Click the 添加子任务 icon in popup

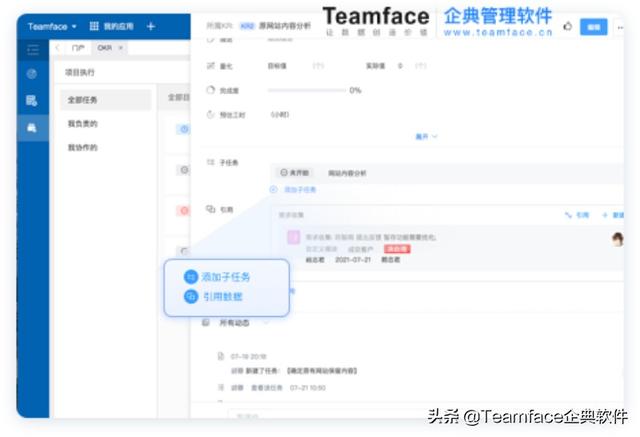pyautogui.click(x=191, y=277)
